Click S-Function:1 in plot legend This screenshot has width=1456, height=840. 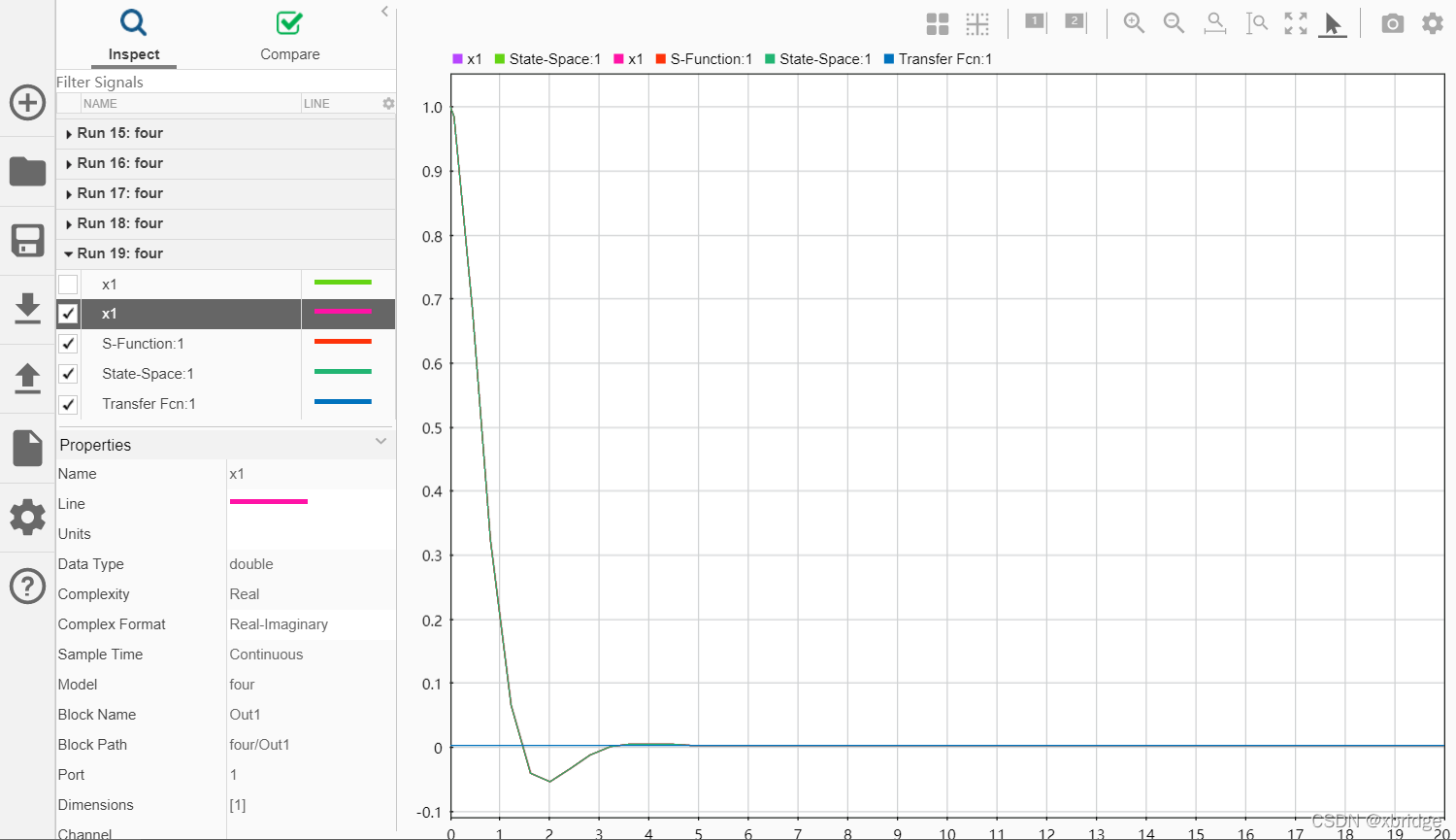[704, 59]
